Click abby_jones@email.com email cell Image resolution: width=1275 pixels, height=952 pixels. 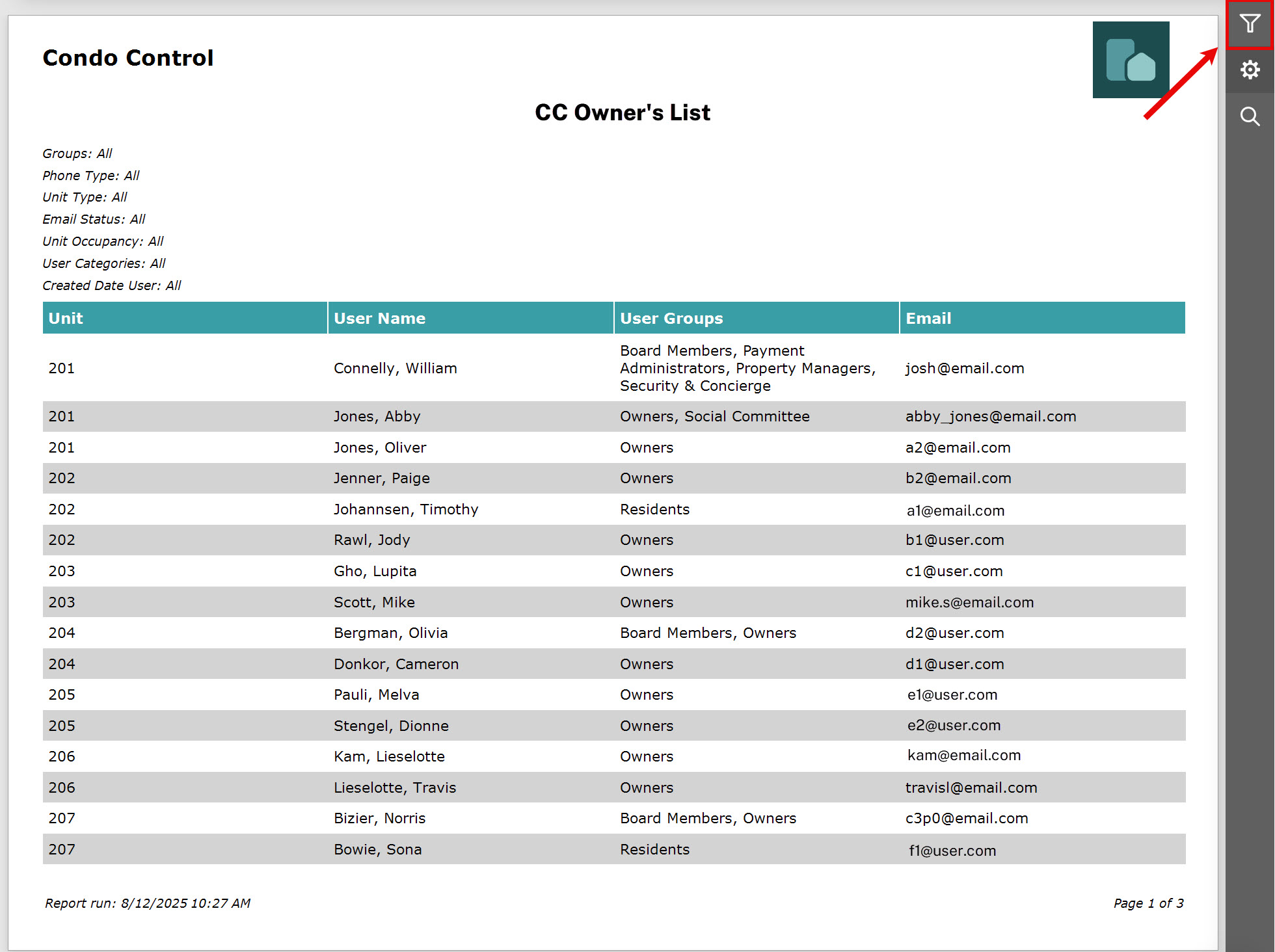[x=991, y=417]
